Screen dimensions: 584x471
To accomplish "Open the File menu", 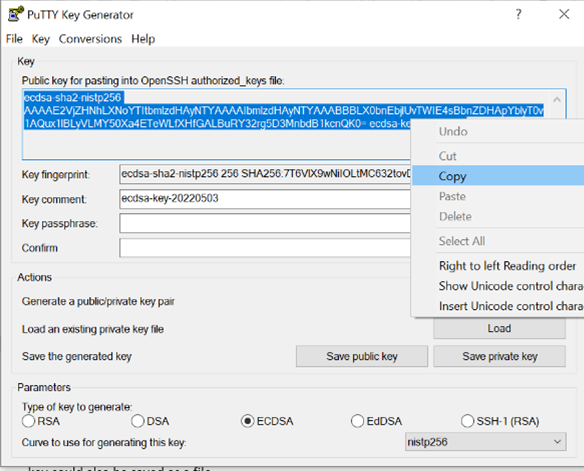I will click(14, 39).
